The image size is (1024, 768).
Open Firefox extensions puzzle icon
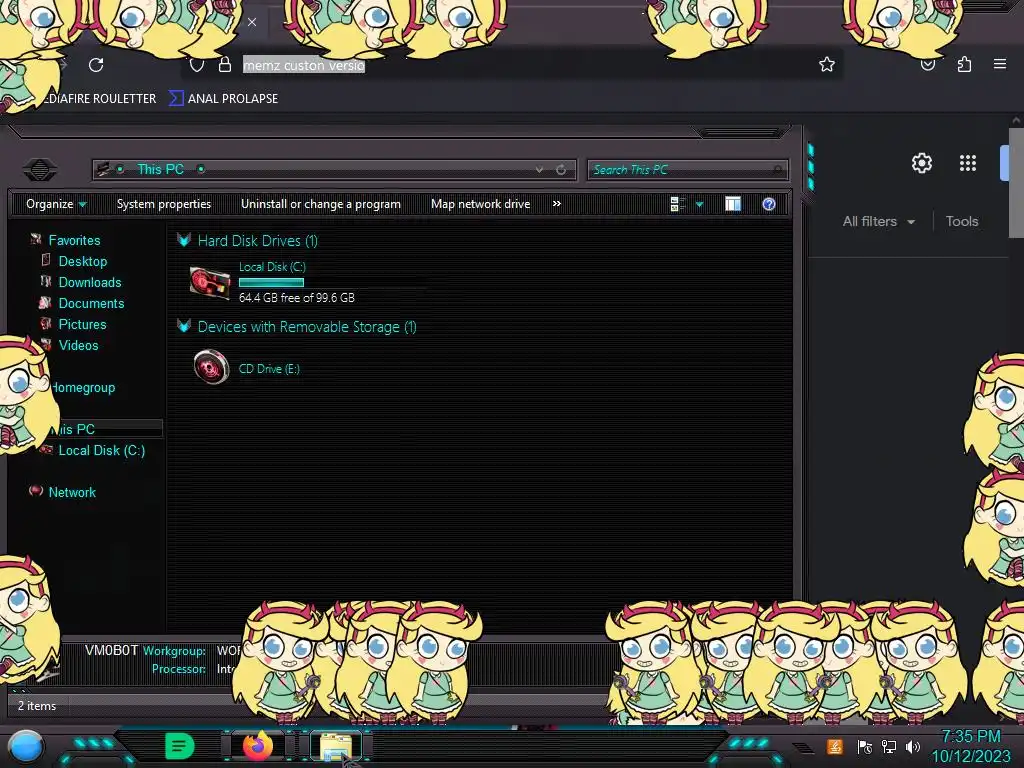point(964,64)
